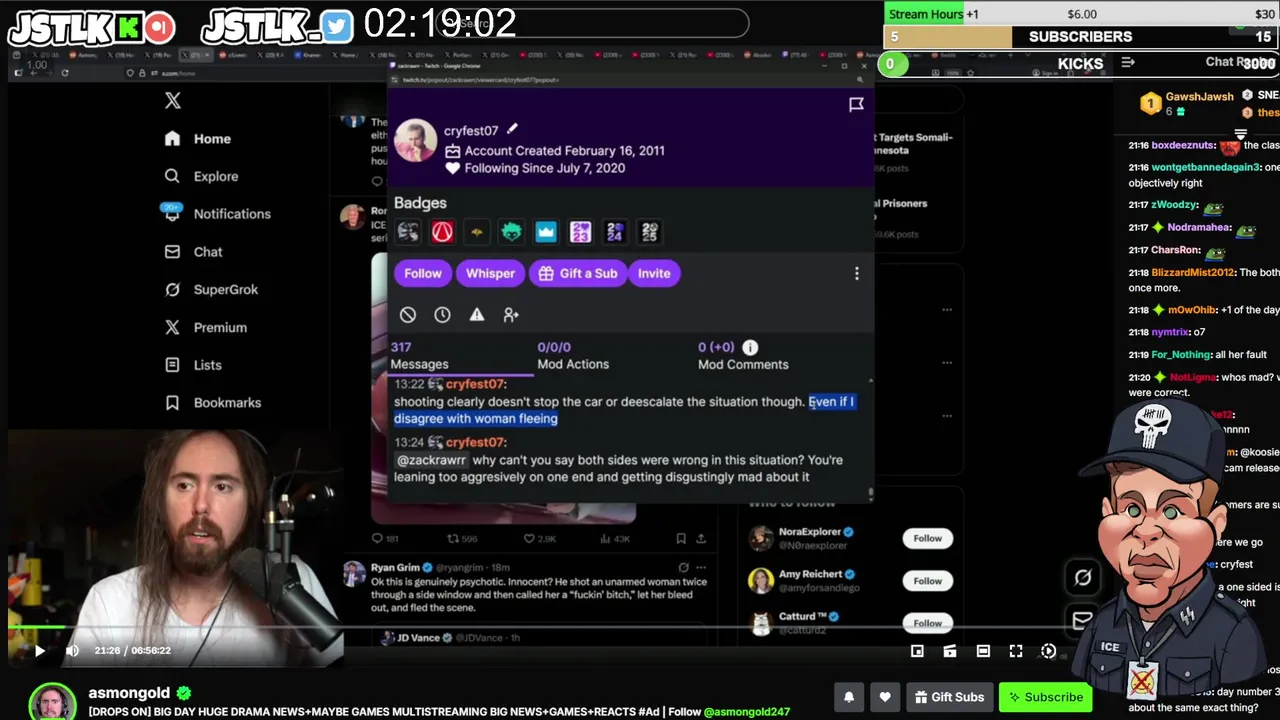Click the blue crown badge

(546, 232)
